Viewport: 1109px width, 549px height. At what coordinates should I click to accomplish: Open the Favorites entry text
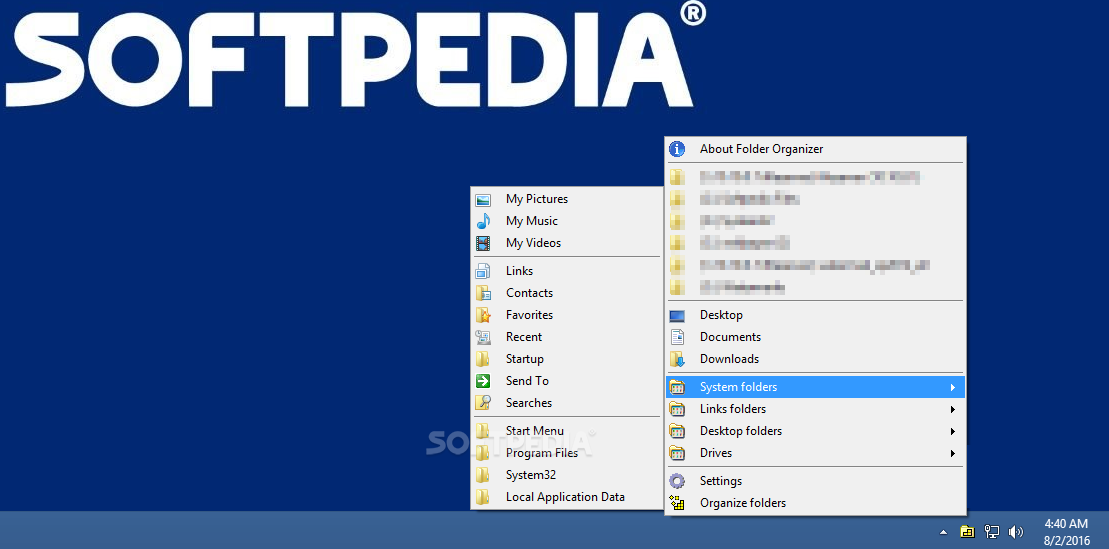[x=529, y=315]
